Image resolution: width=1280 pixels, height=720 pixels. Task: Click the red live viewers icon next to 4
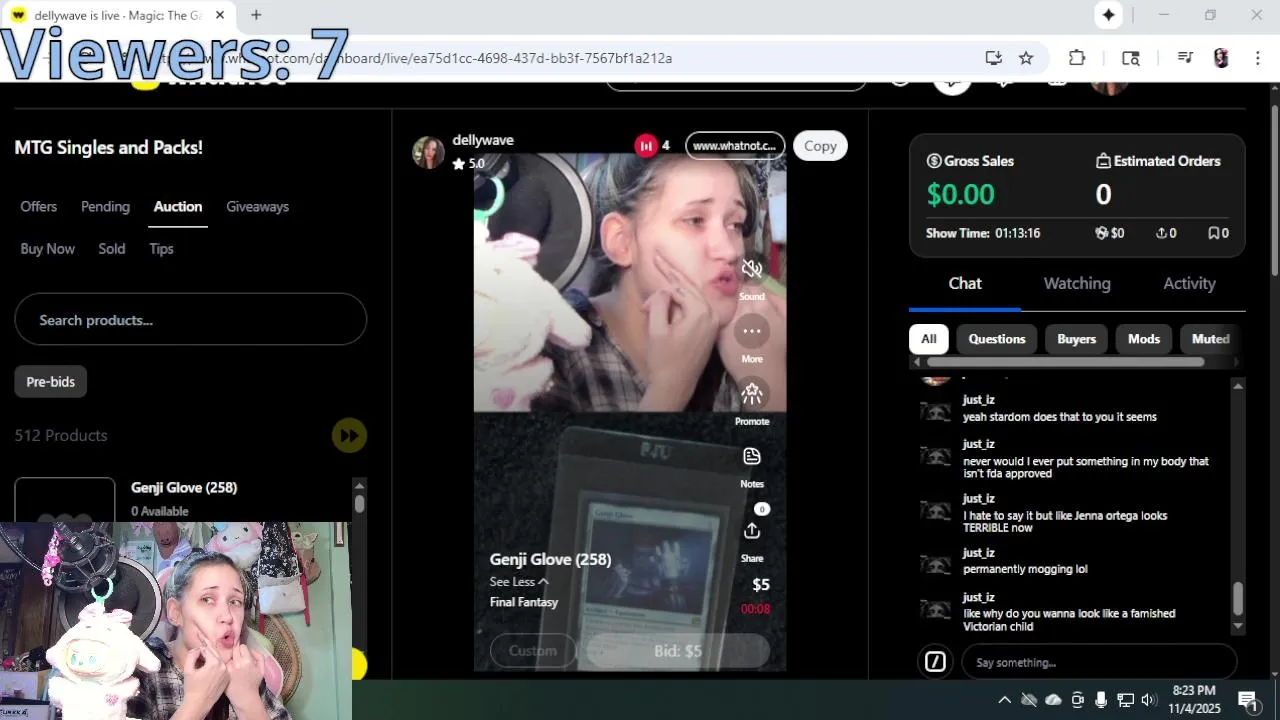click(646, 146)
